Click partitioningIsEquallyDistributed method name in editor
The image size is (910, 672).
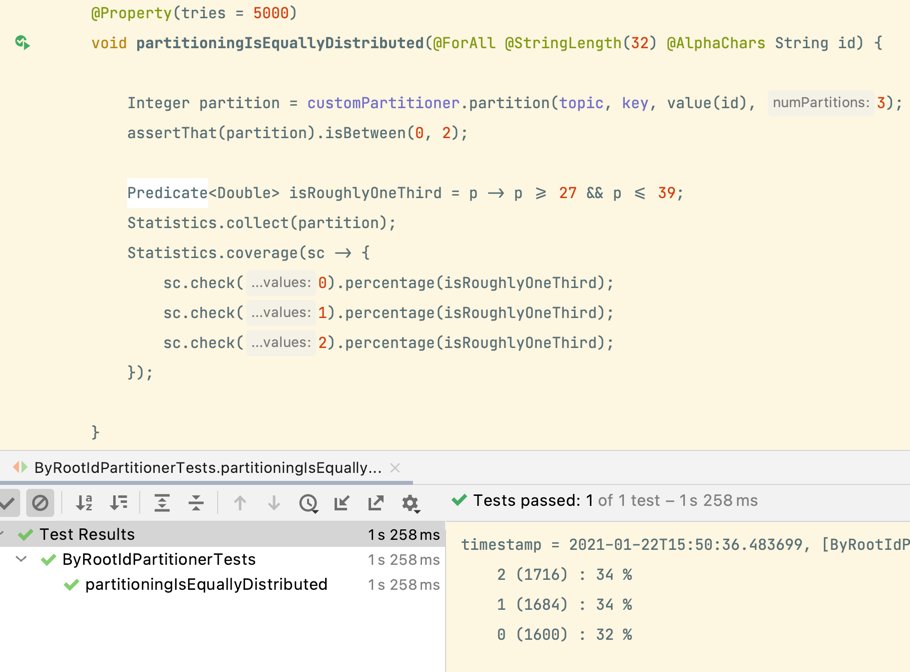(x=280, y=43)
